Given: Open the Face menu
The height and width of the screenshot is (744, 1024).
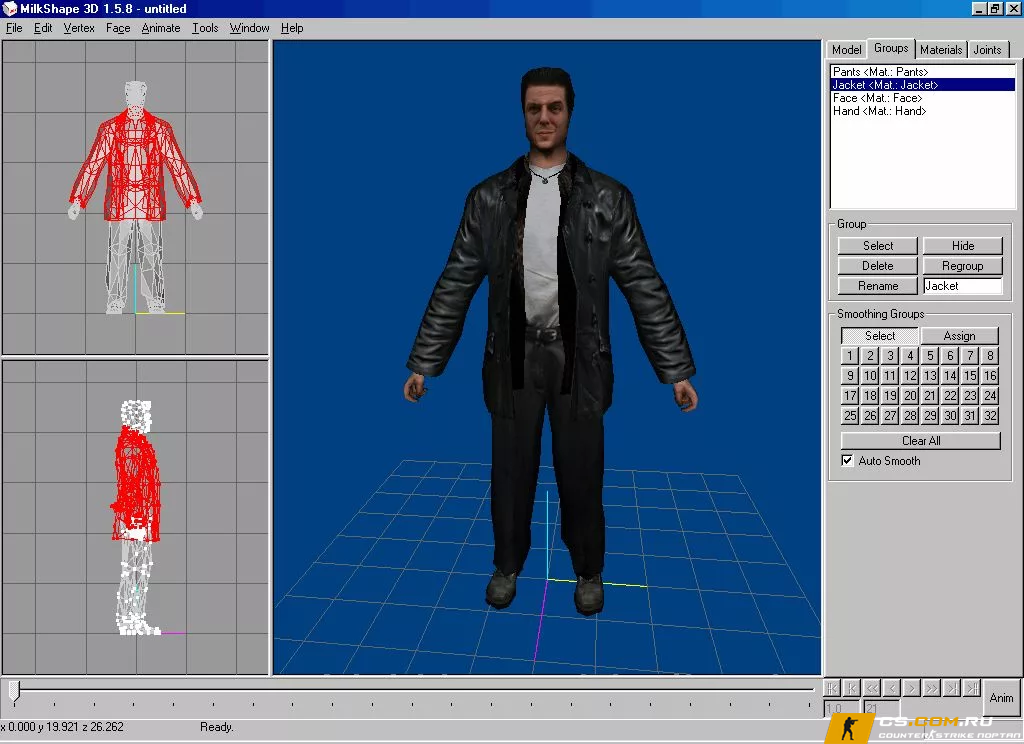Looking at the screenshot, I should coord(118,28).
